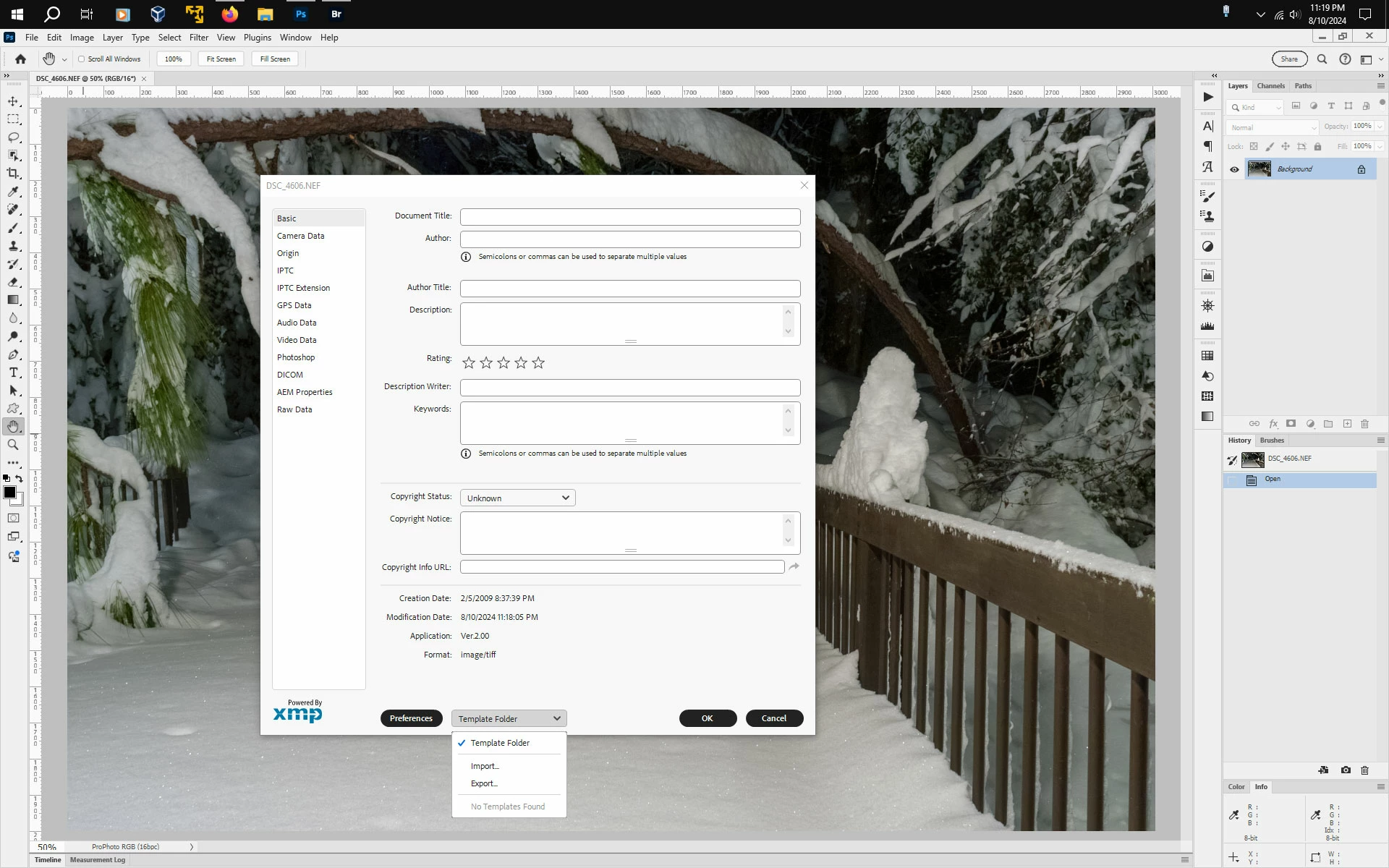
Task: Select the Horizontal Type tool
Action: point(13,373)
